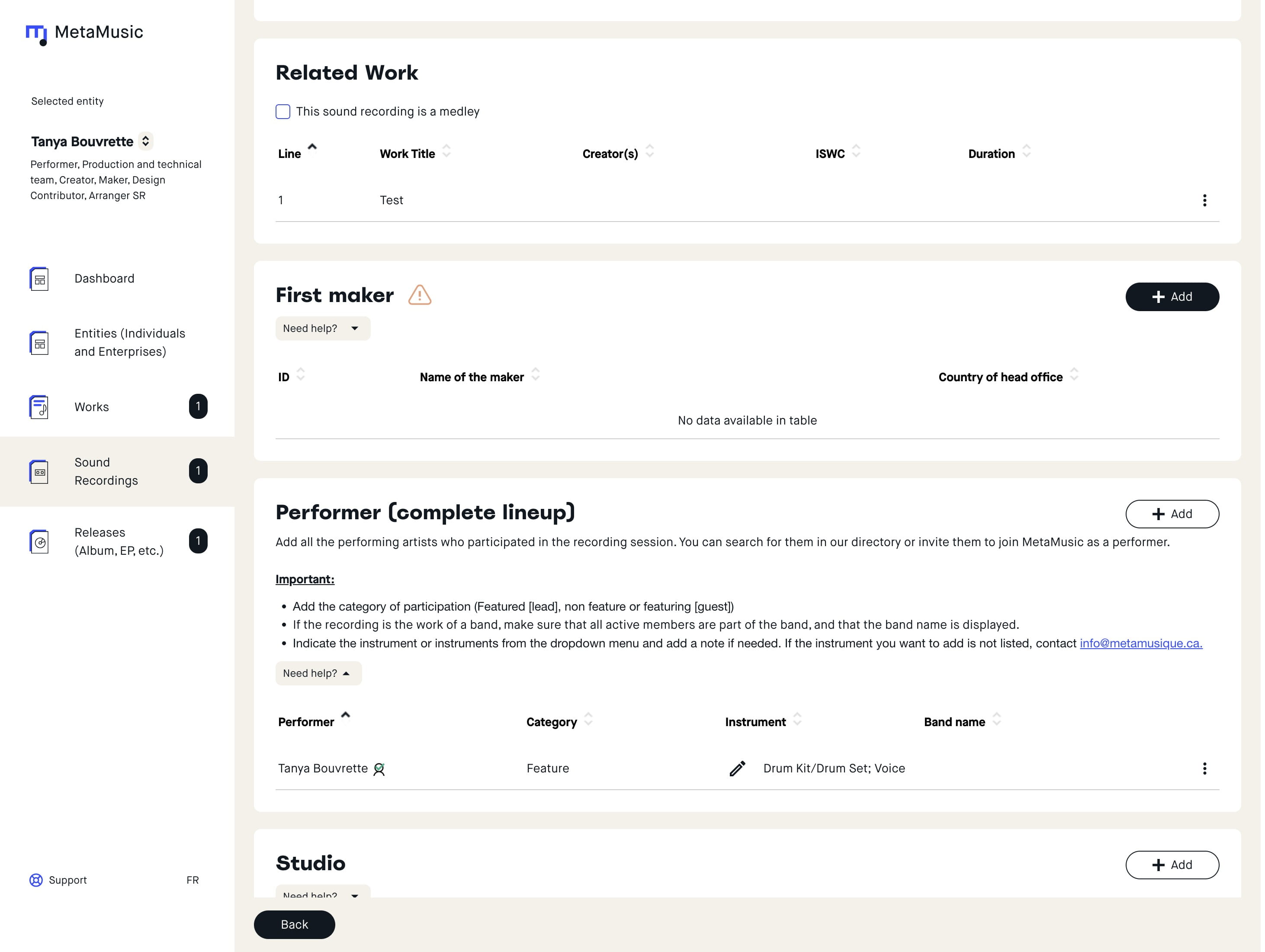1265x952 pixels.
Task: Open Works in sidebar menu
Action: 92,407
